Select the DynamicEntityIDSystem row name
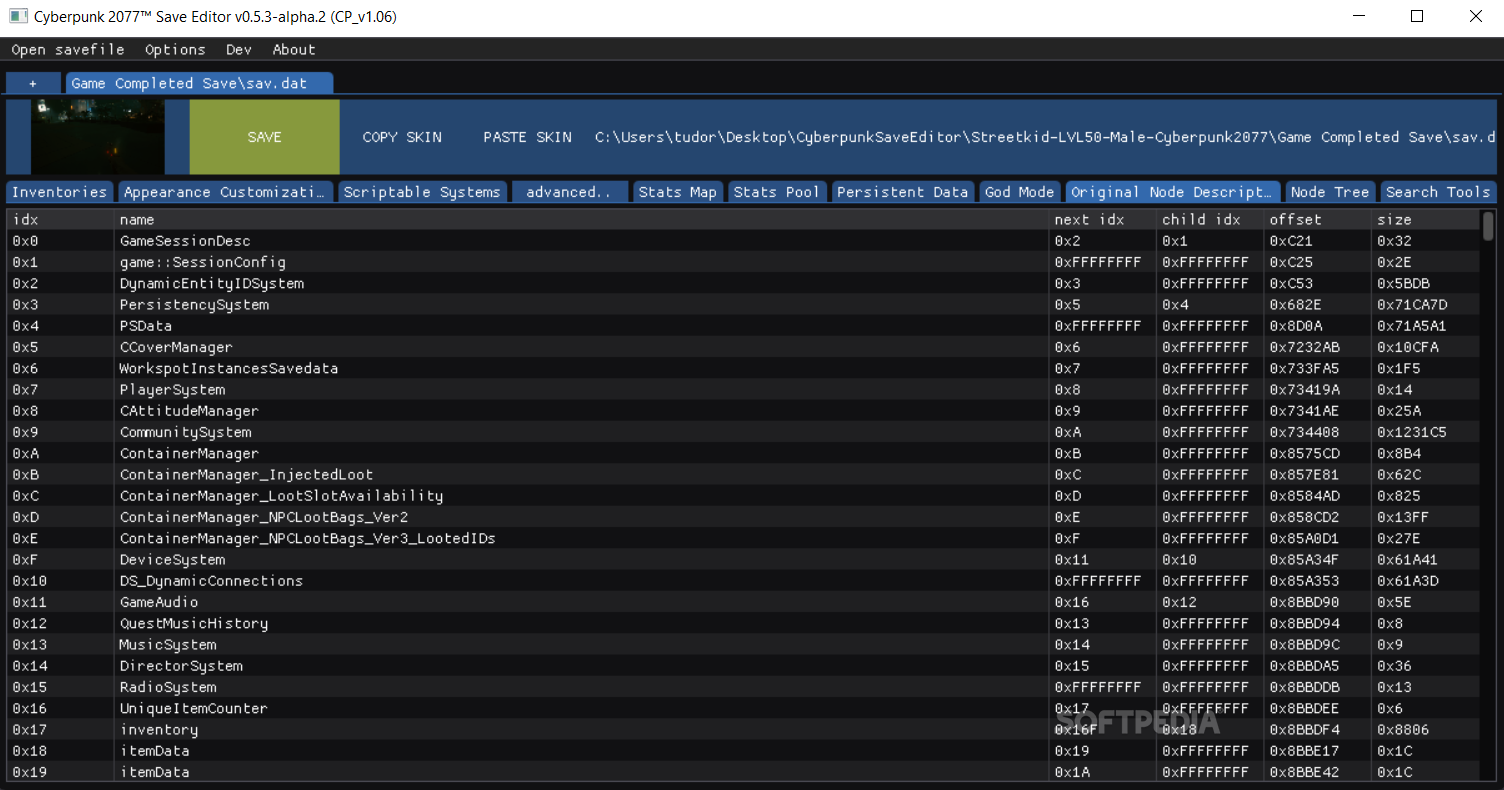1504x790 pixels. coord(211,283)
